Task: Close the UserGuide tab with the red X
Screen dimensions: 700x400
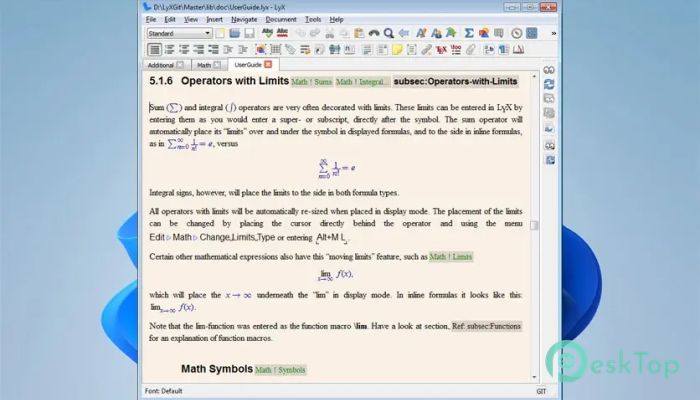Action: click(268, 64)
